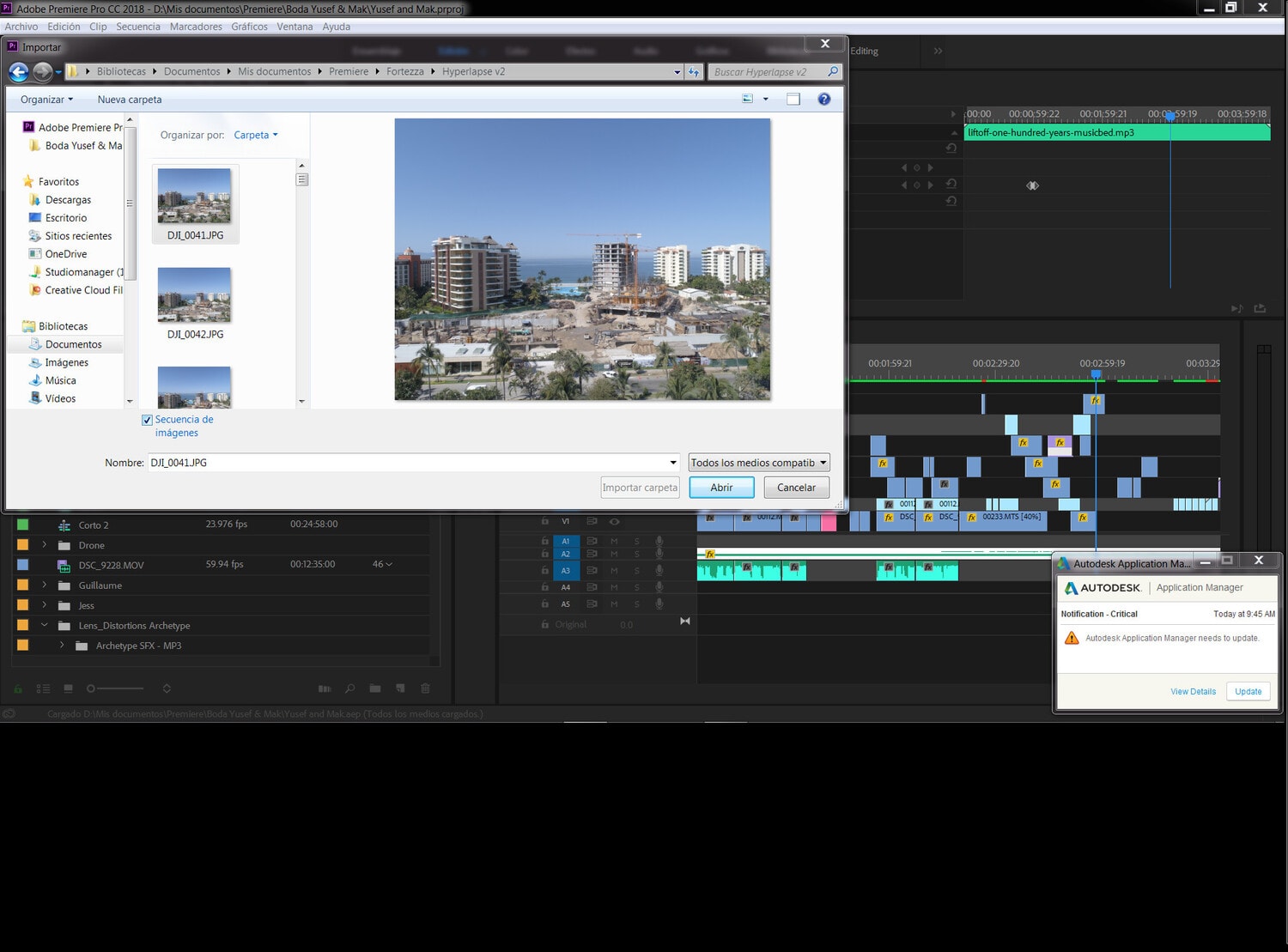Image resolution: width=1288 pixels, height=952 pixels.
Task: Click Nueva carpeta in dialog toolbar
Action: click(130, 100)
